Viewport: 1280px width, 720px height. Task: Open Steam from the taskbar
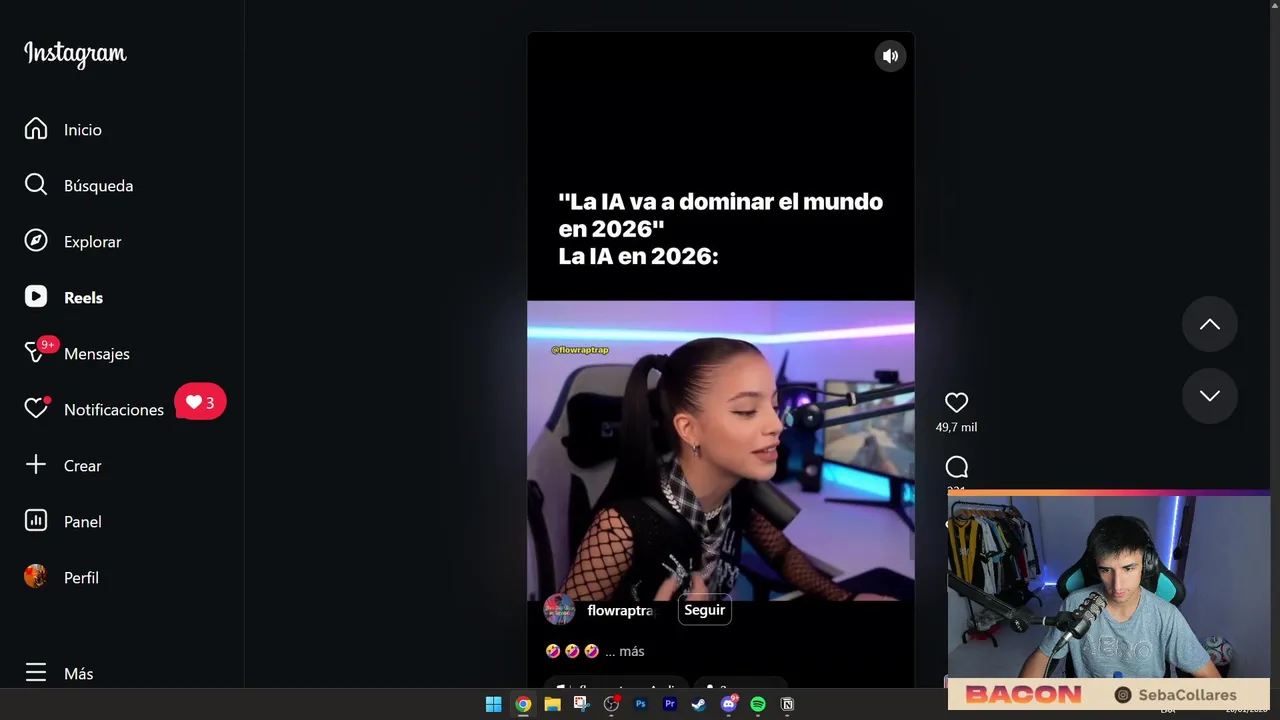[x=699, y=704]
